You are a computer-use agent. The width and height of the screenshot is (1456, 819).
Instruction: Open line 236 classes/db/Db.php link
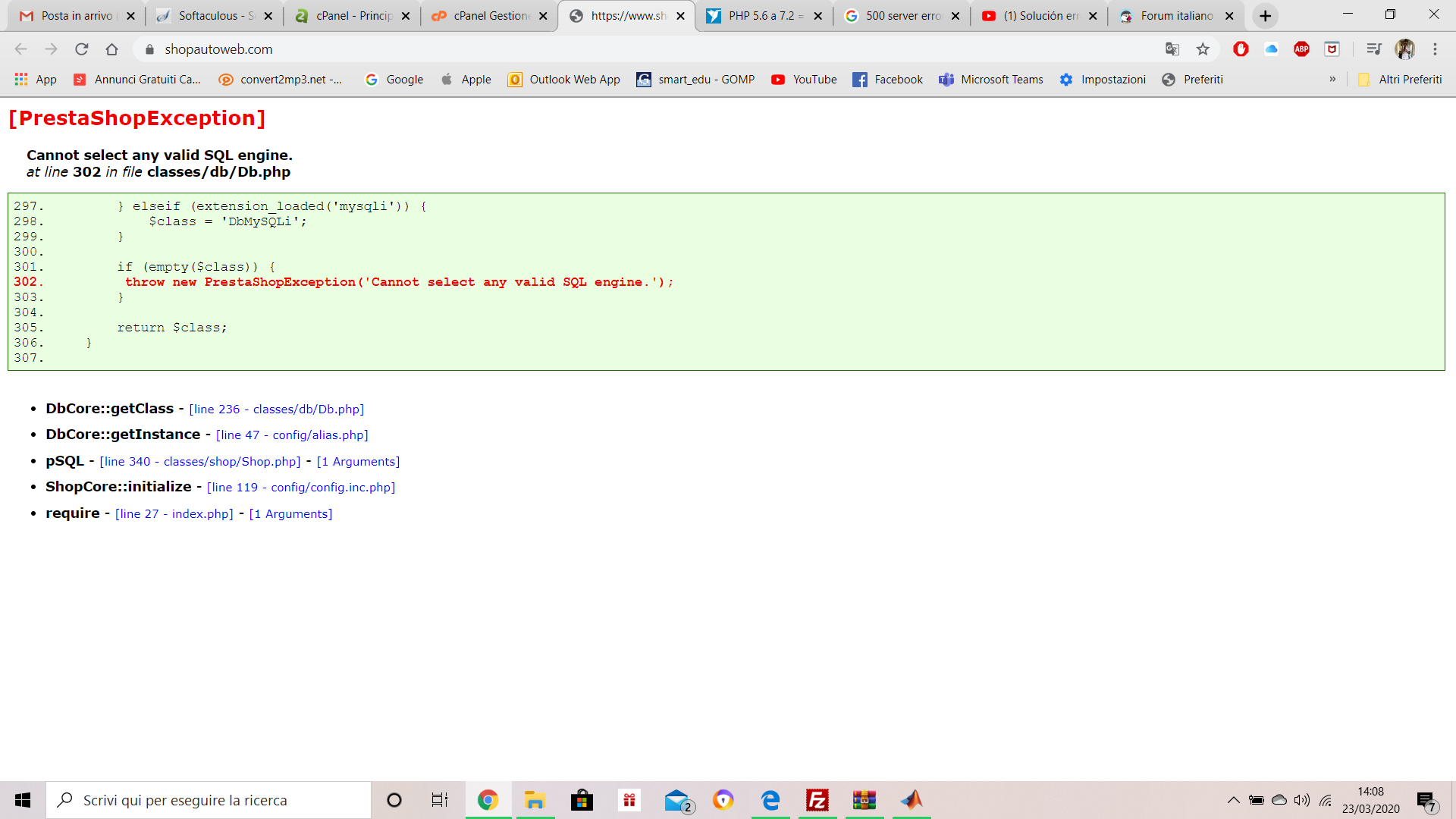pos(276,409)
